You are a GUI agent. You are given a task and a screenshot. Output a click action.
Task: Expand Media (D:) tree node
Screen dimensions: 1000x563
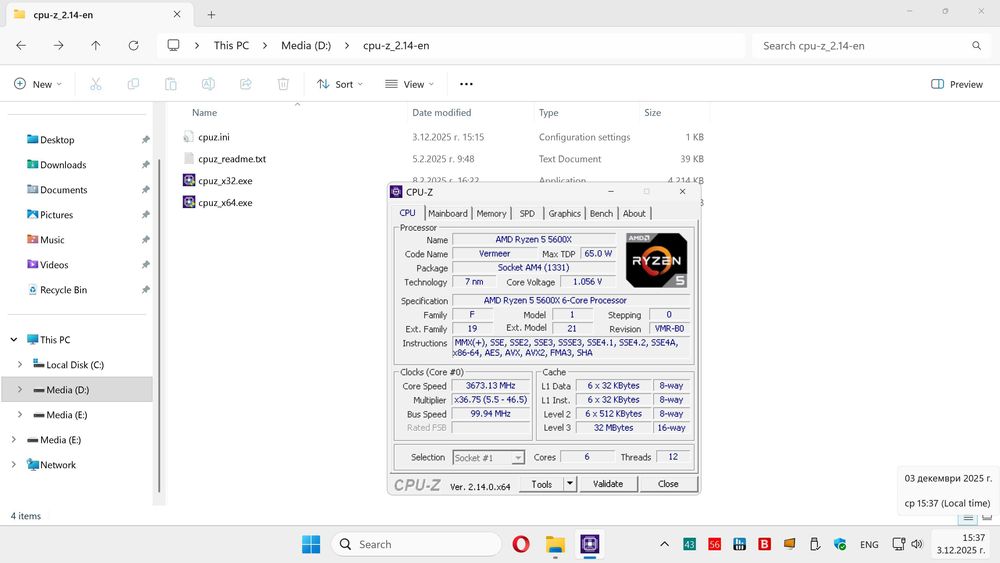pyautogui.click(x=20, y=390)
